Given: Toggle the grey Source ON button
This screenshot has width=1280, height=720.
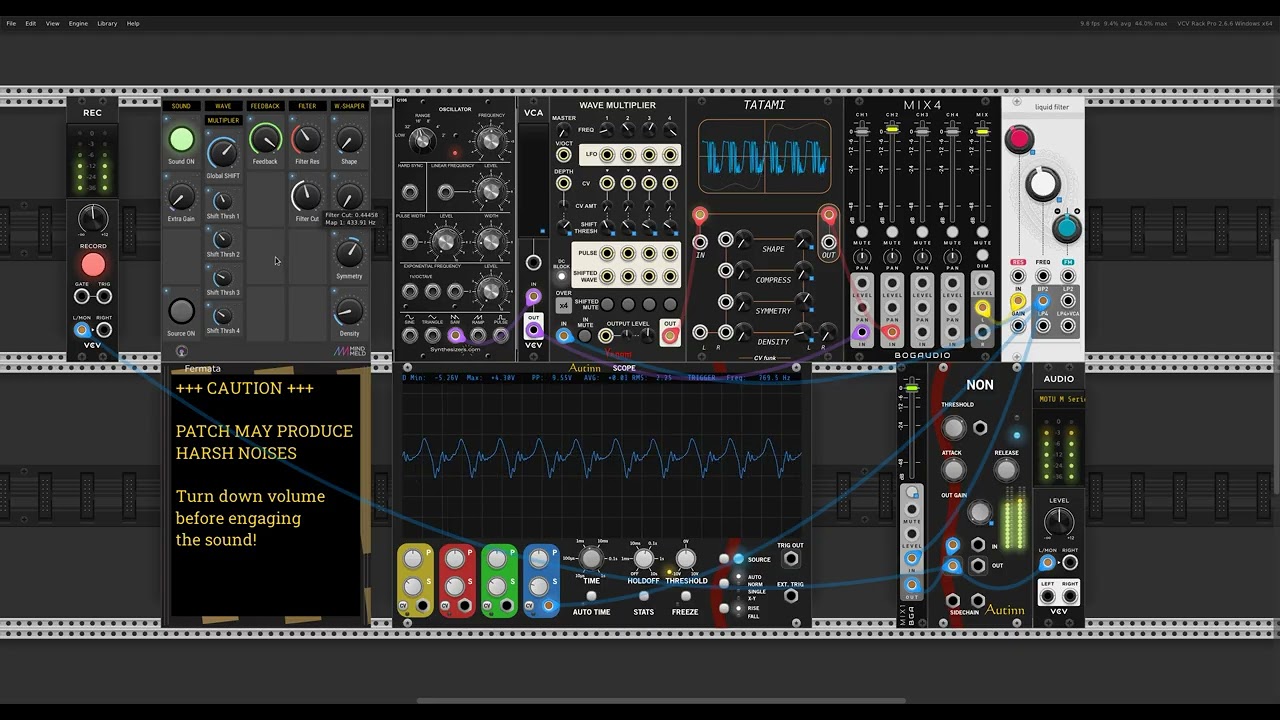Looking at the screenshot, I should click(181, 311).
